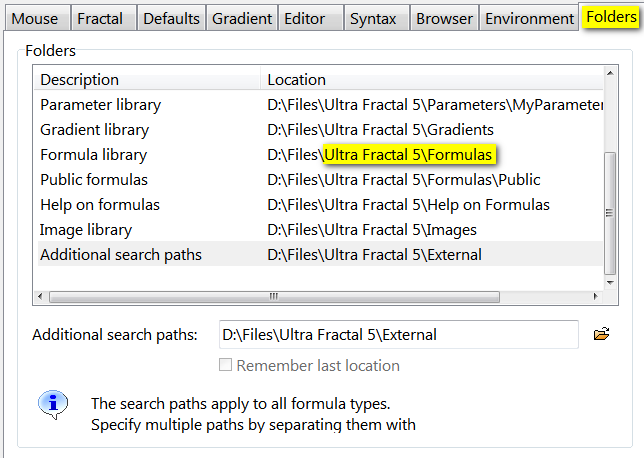This screenshot has width=644, height=458.
Task: Switch to the Mouse tab
Action: (37, 18)
